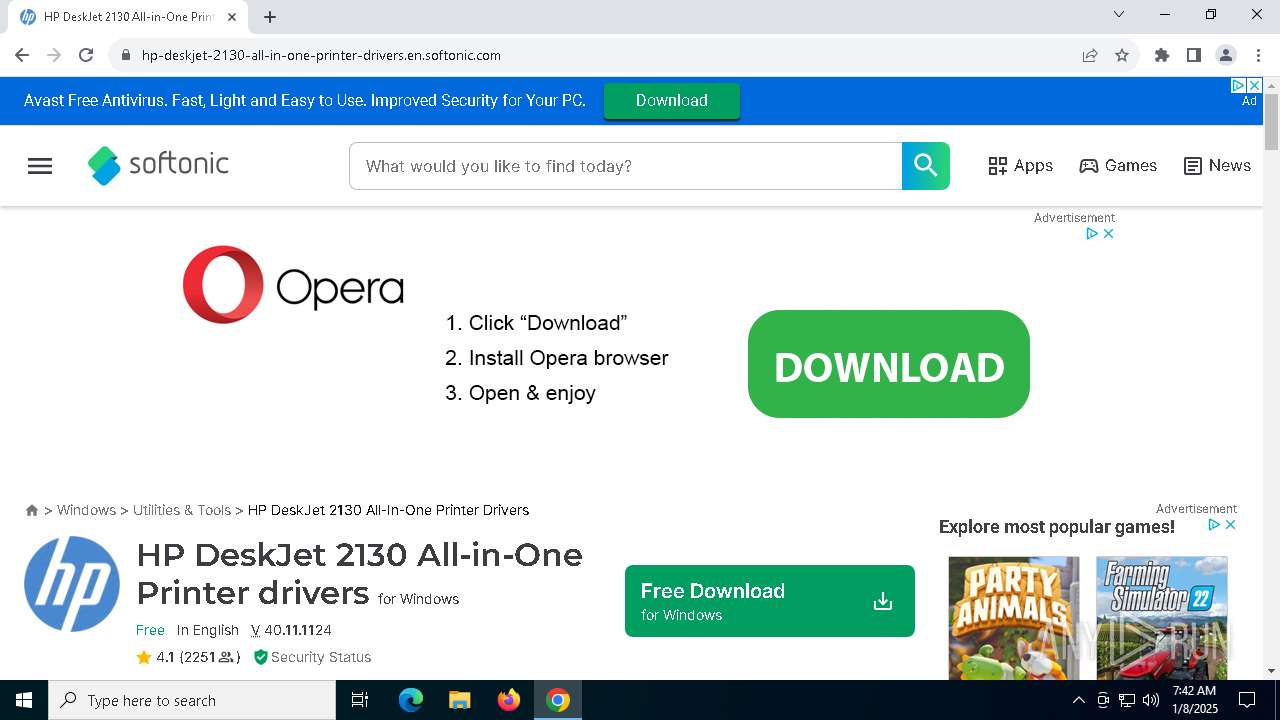Click the Security Status link
Image resolution: width=1280 pixels, height=720 pixels.
pyautogui.click(x=312, y=657)
